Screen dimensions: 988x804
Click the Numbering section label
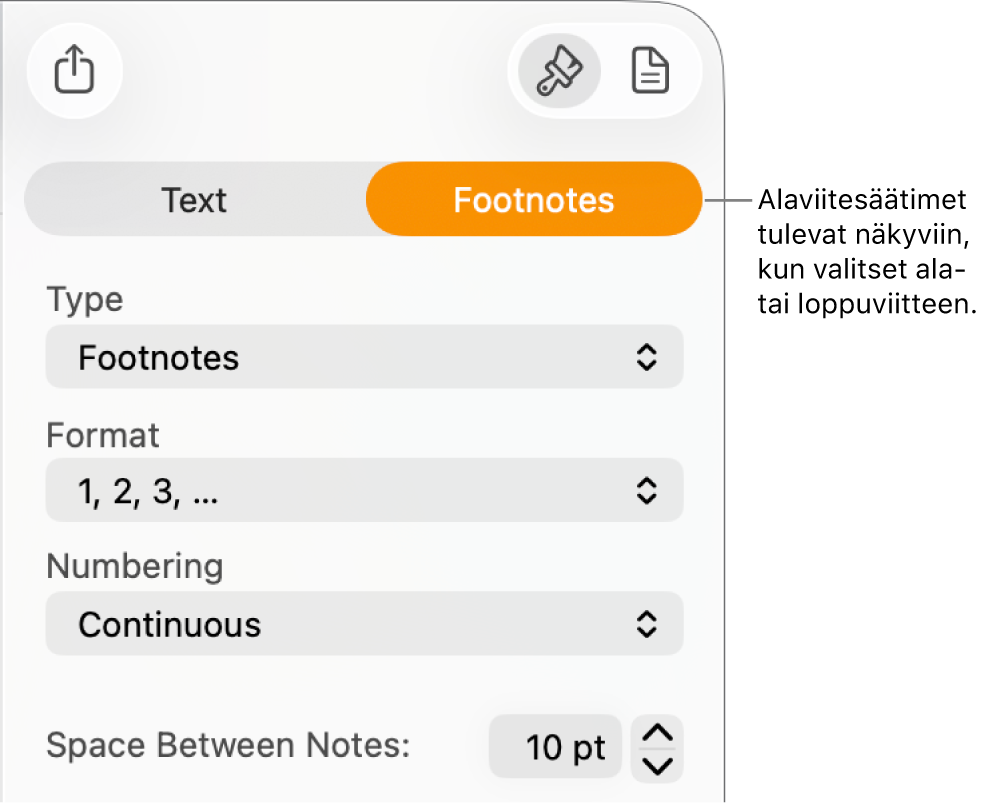point(135,567)
